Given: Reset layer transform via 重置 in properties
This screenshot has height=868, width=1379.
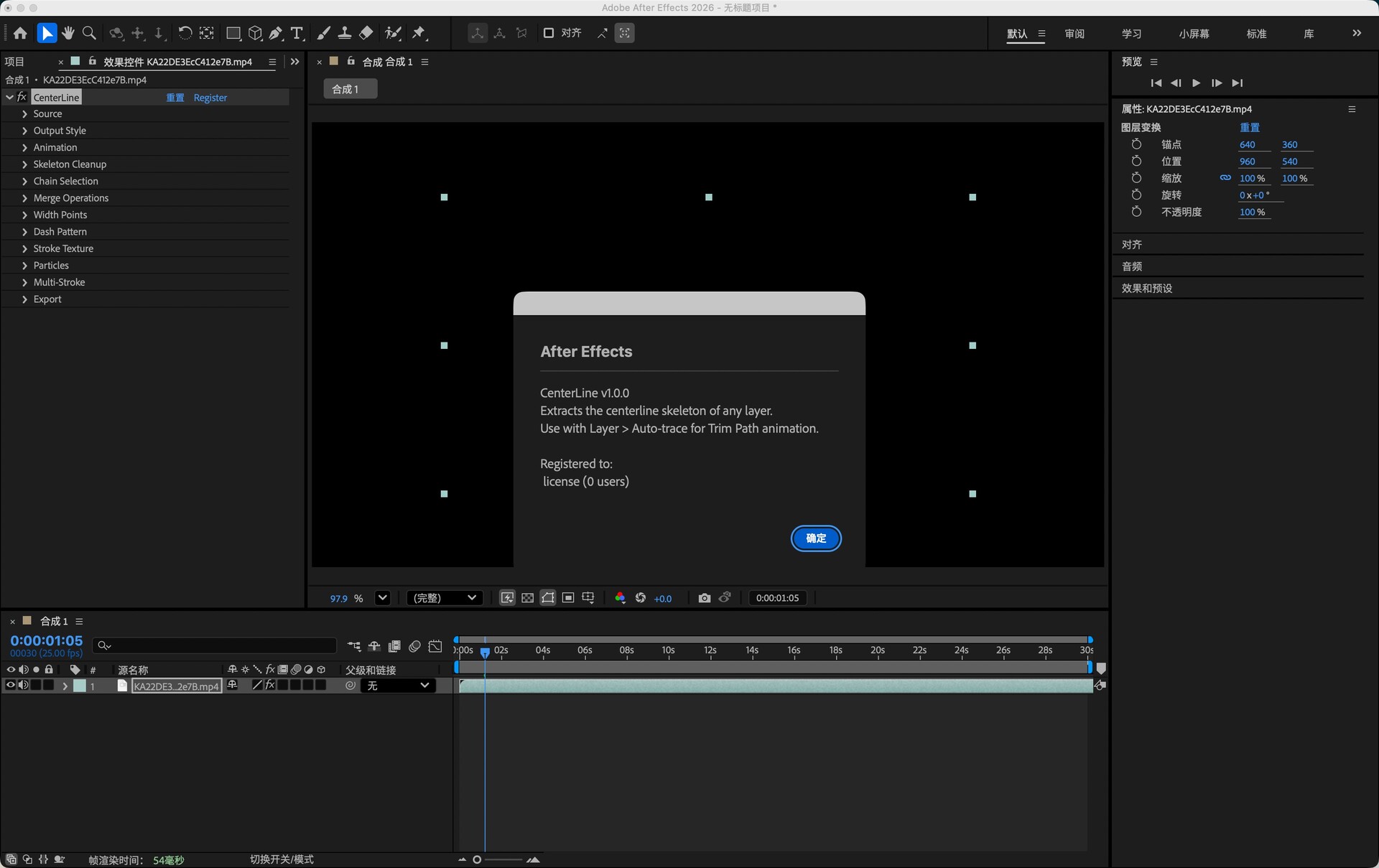Looking at the screenshot, I should [1250, 127].
